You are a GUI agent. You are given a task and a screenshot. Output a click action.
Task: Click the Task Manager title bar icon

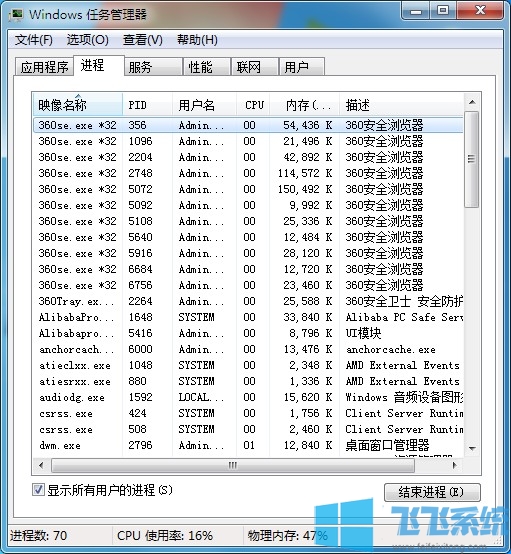tap(16, 15)
